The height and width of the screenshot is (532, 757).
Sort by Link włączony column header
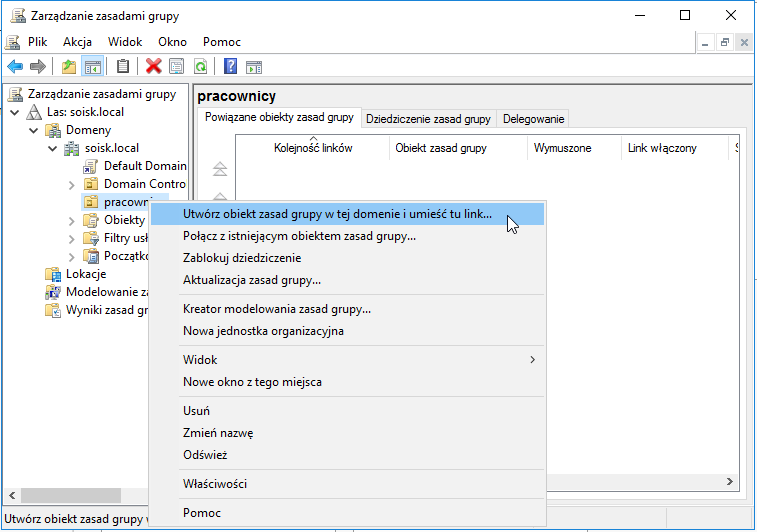[x=674, y=148]
